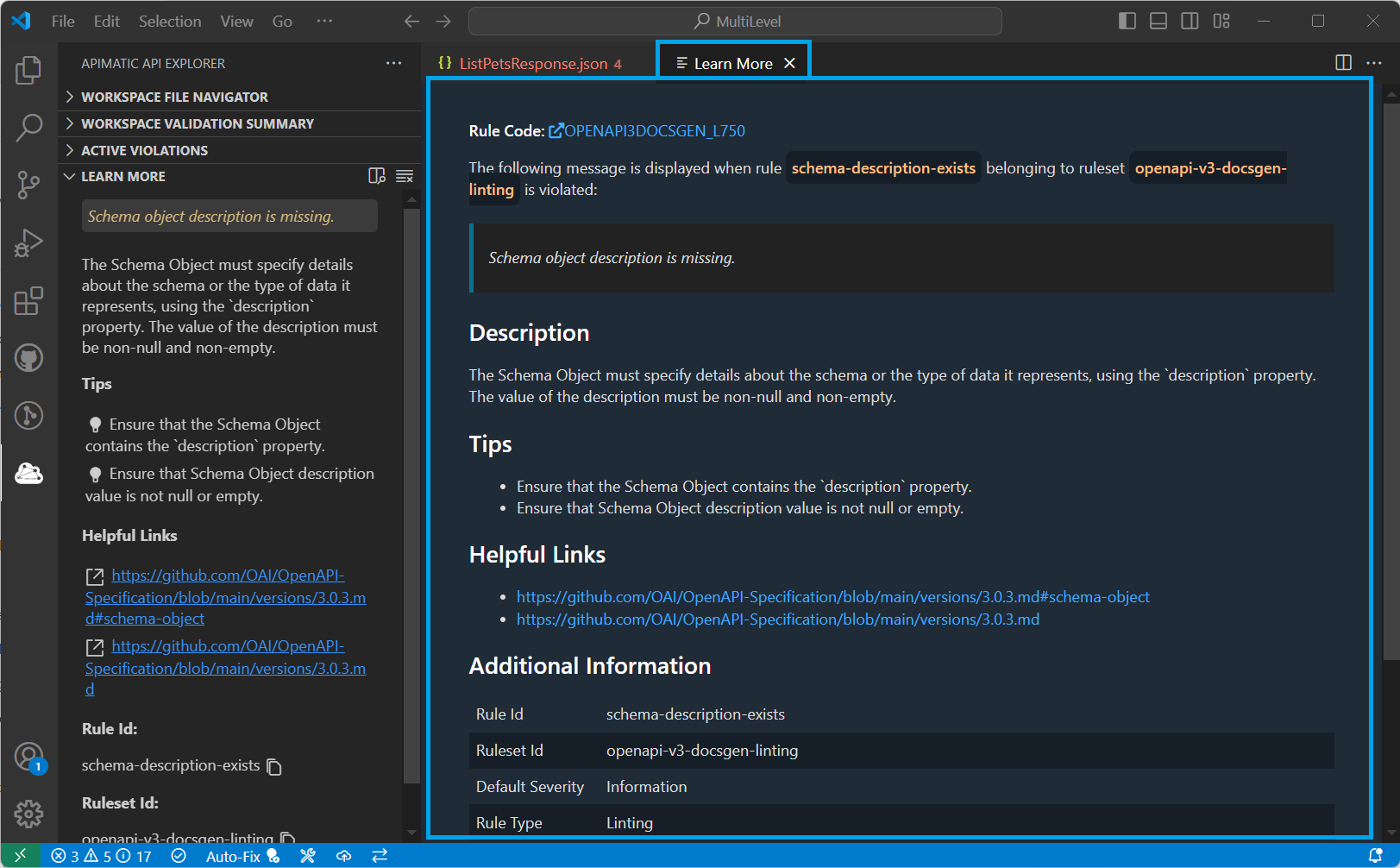Viewport: 1400px width, 868px height.
Task: Toggle the secondary side bar
Action: pyautogui.click(x=1190, y=21)
